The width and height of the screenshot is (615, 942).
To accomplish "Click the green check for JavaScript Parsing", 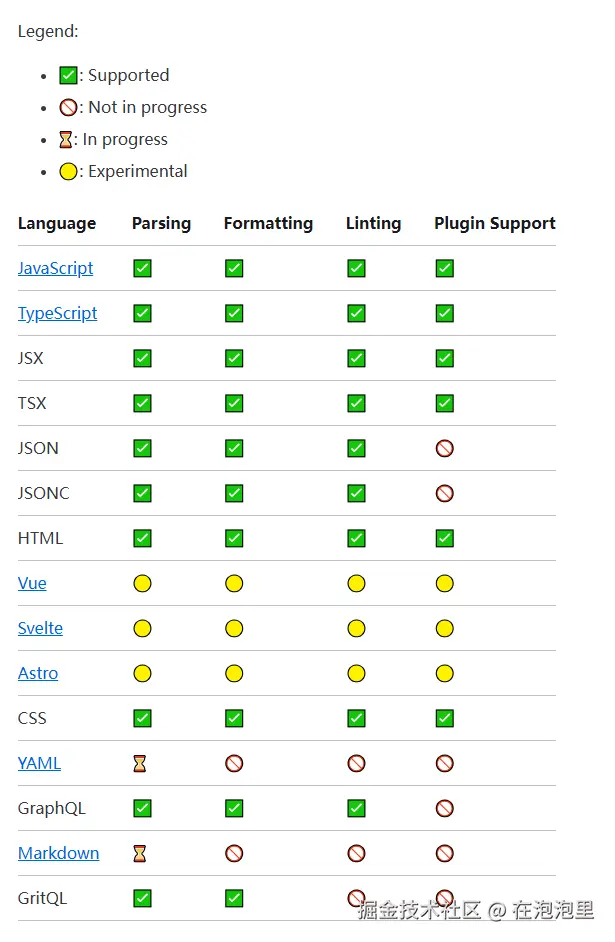I will tap(142, 268).
